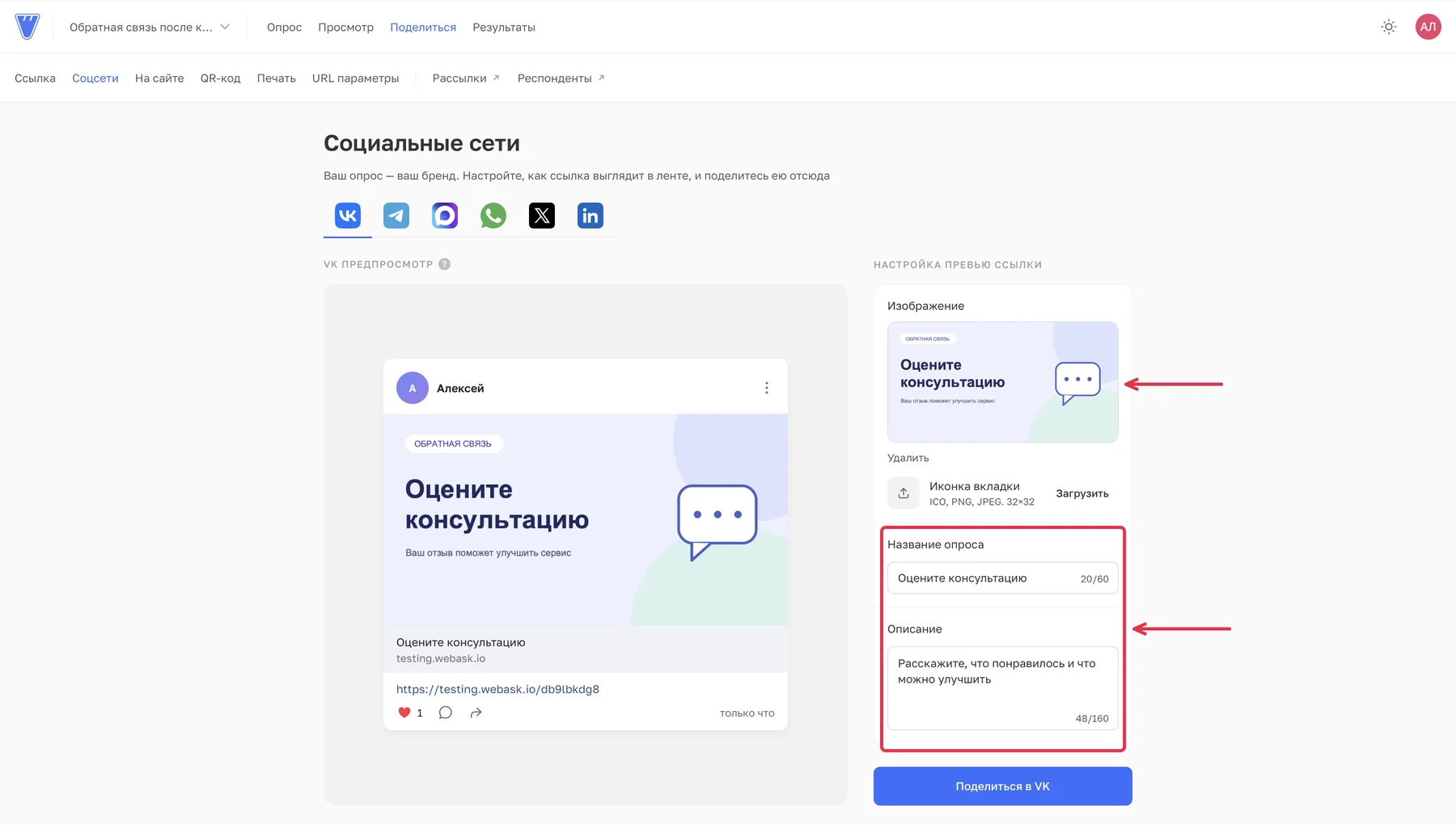Select the Поделиться tab
The width and height of the screenshot is (1456, 825).
423,27
